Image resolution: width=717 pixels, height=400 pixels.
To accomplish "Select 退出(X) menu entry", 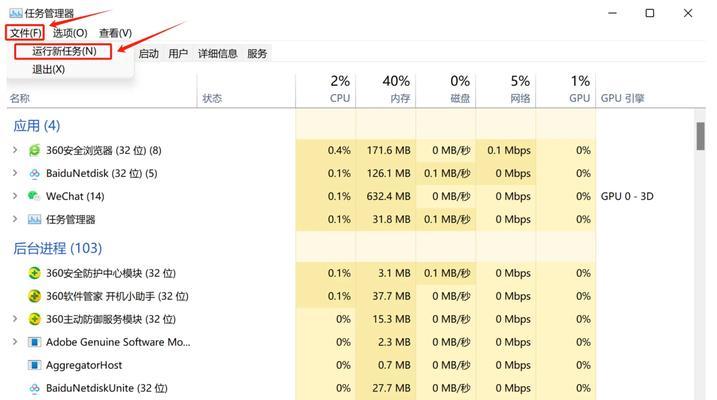I will [x=48, y=69].
